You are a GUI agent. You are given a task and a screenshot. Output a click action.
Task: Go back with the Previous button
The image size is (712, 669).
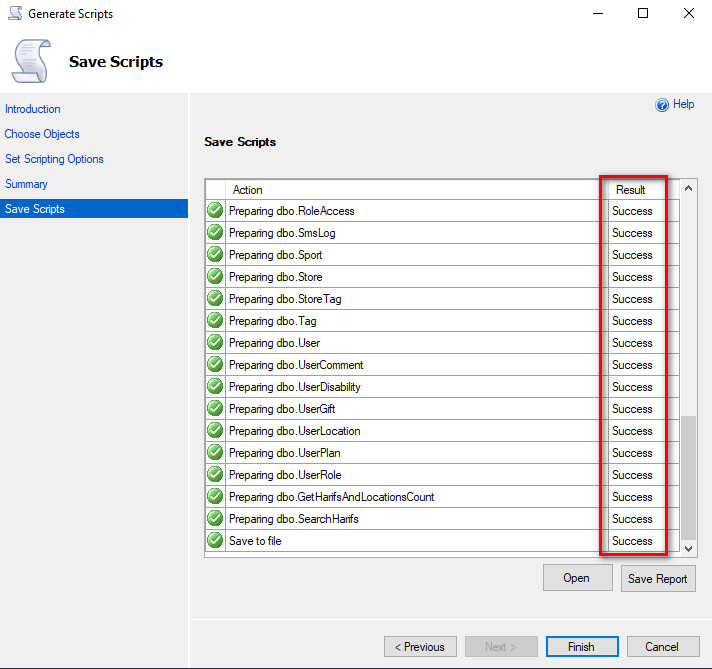point(420,646)
